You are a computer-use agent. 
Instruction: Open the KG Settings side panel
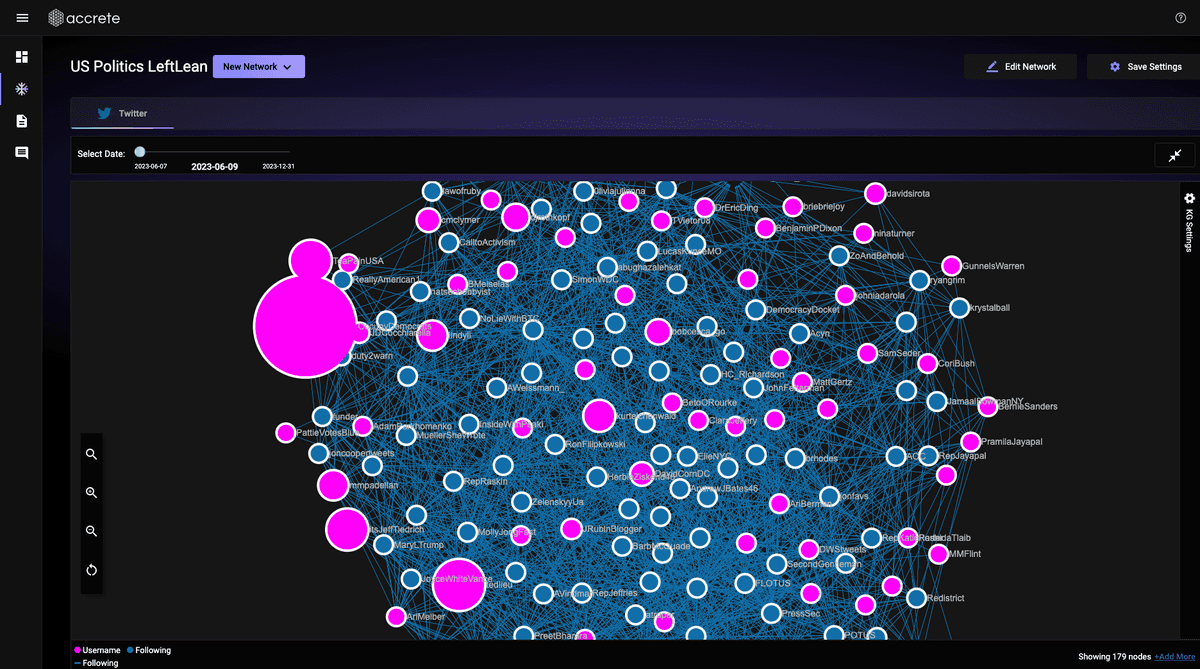pos(1189,222)
